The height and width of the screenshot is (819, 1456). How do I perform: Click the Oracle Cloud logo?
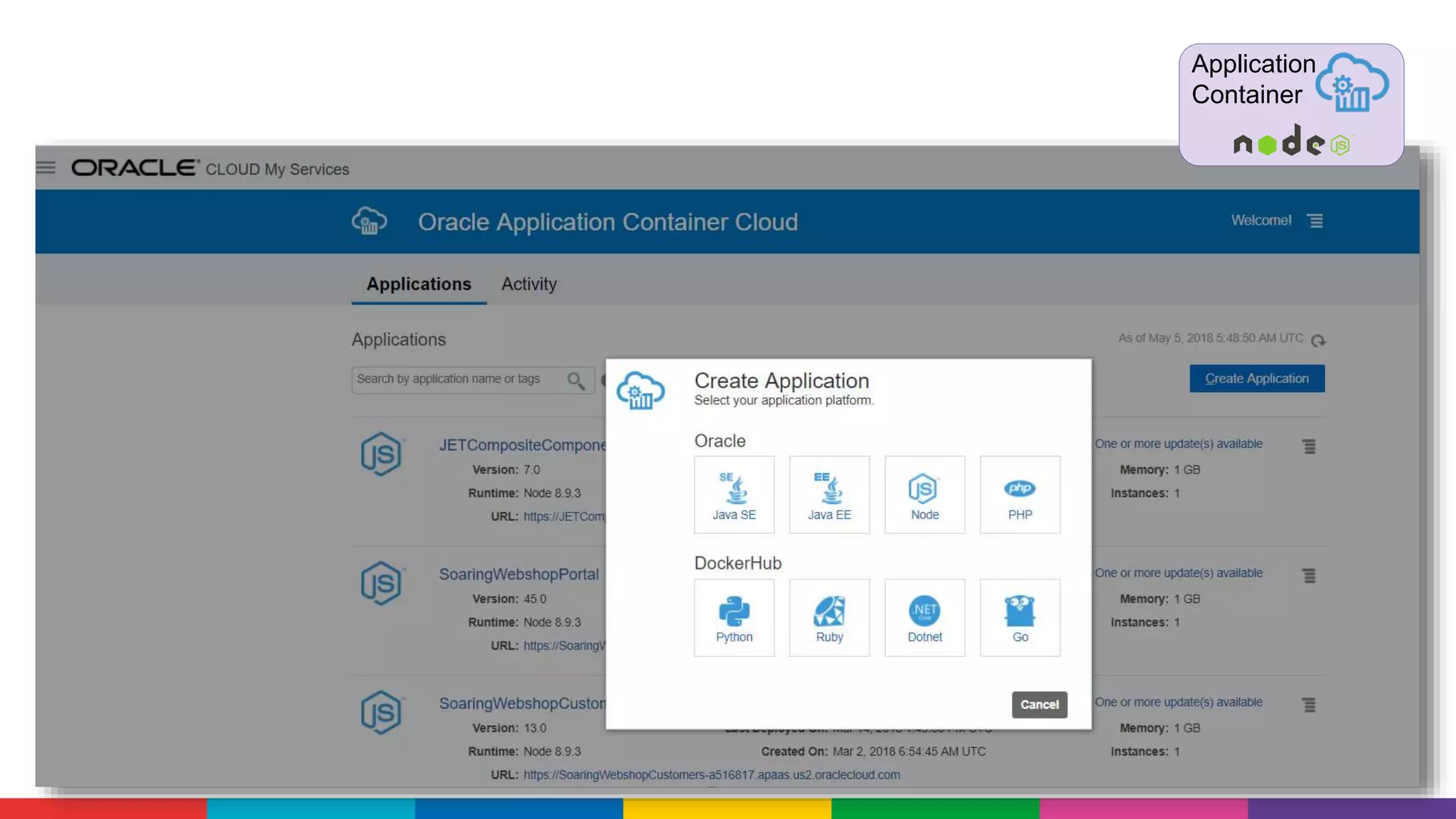pos(135,168)
